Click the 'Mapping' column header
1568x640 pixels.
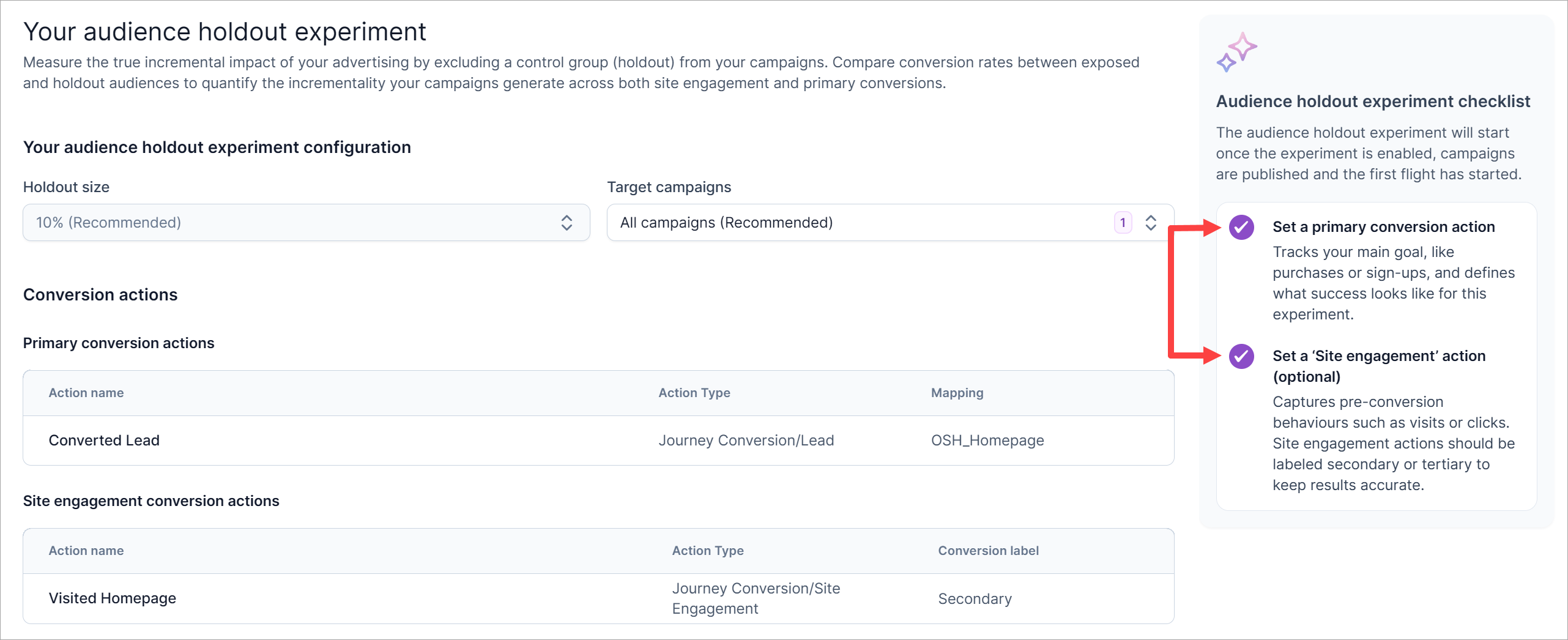(x=957, y=393)
